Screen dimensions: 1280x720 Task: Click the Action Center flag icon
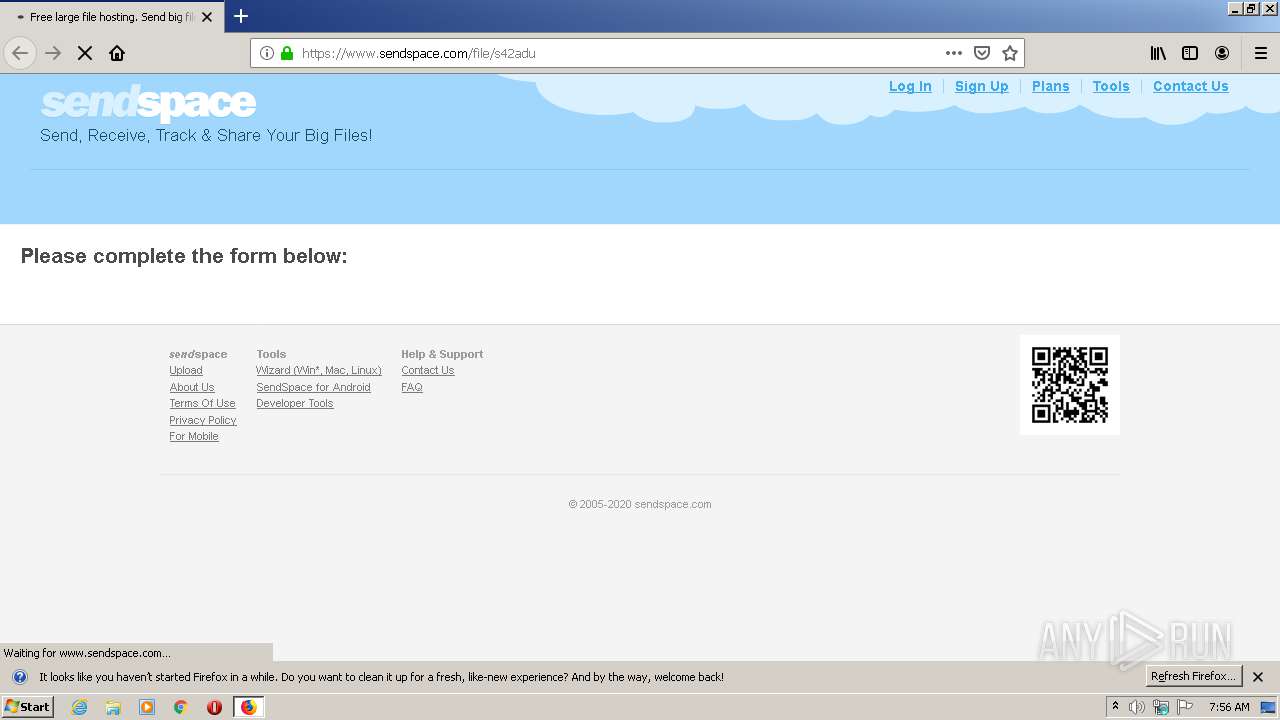[x=1185, y=707]
